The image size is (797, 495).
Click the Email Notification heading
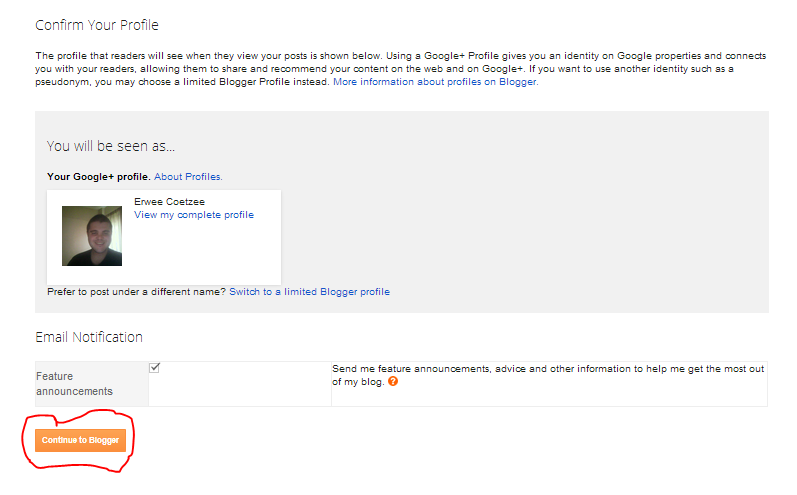click(89, 337)
